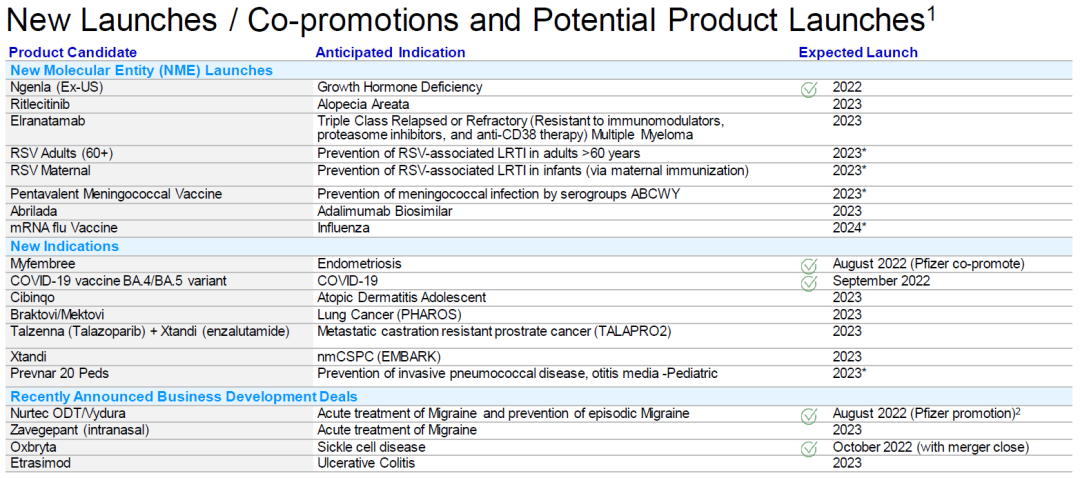This screenshot has width=1080, height=478.
Task: Click August 2022 (Pfizer promotion)
Action: [x=926, y=413]
